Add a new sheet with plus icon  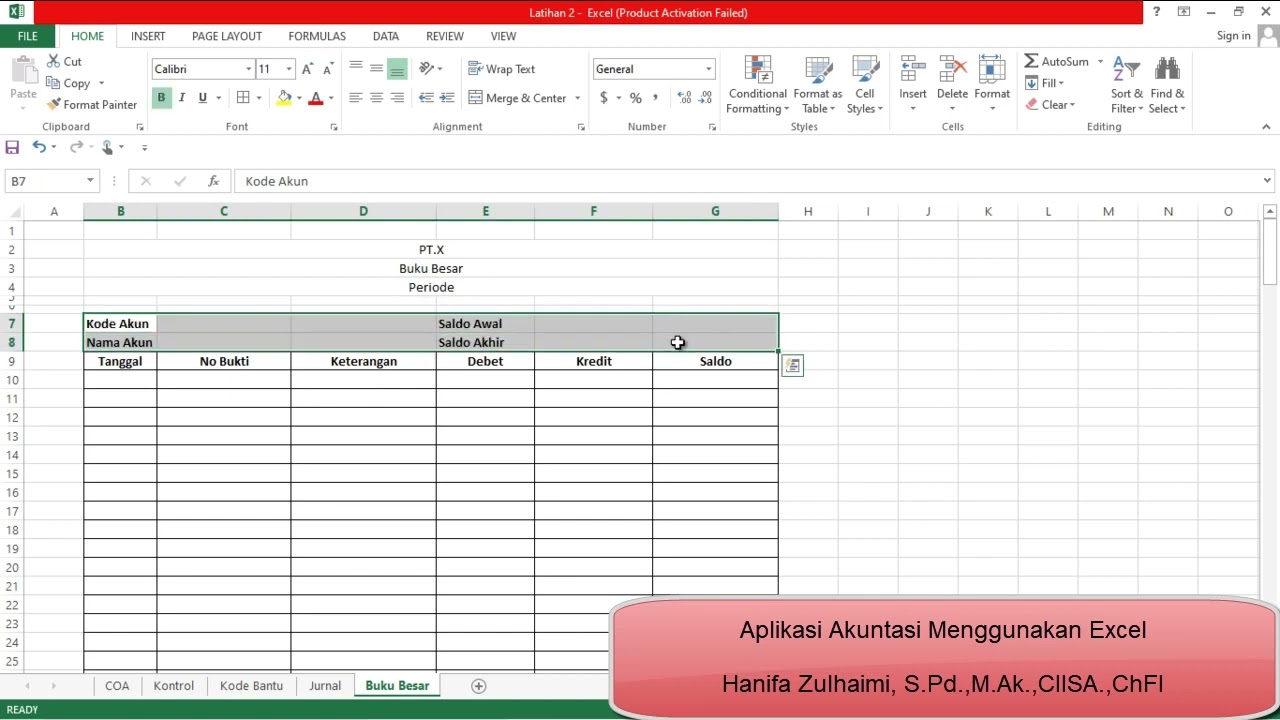click(478, 686)
